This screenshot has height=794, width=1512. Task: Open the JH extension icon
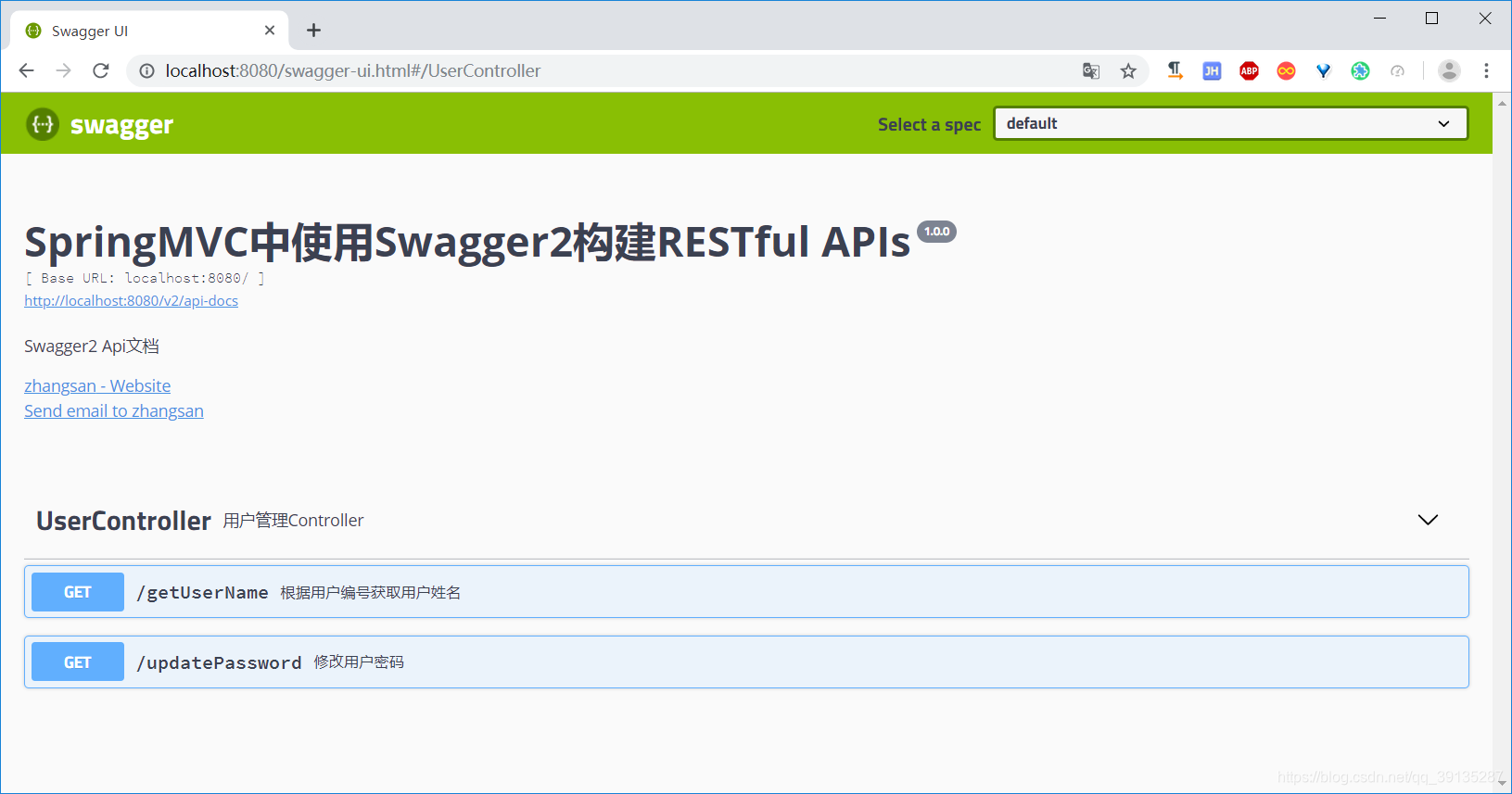click(x=1212, y=70)
